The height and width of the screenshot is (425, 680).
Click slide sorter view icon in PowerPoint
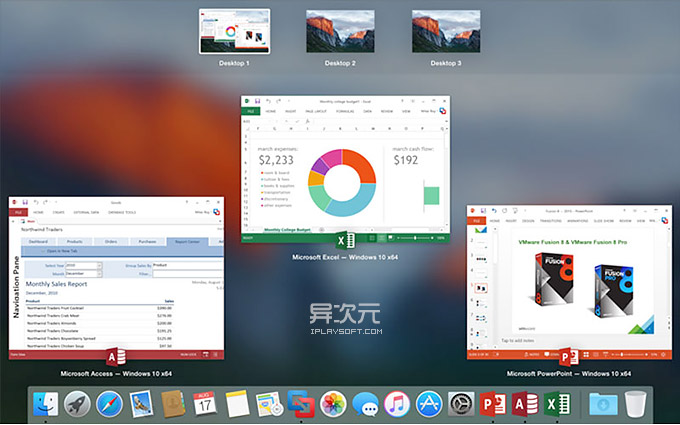coord(586,354)
